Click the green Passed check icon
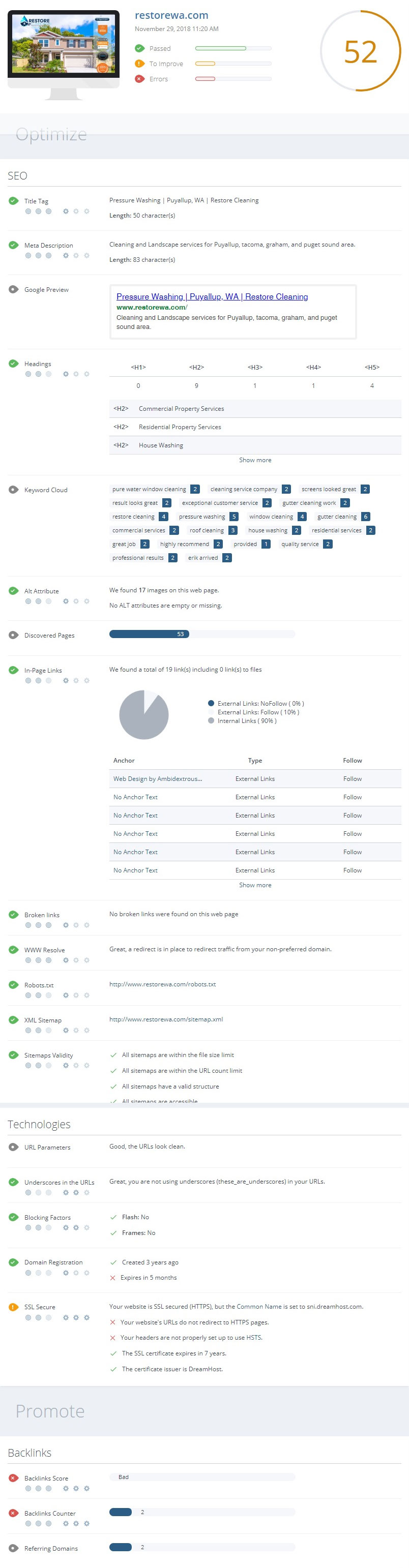 point(139,48)
